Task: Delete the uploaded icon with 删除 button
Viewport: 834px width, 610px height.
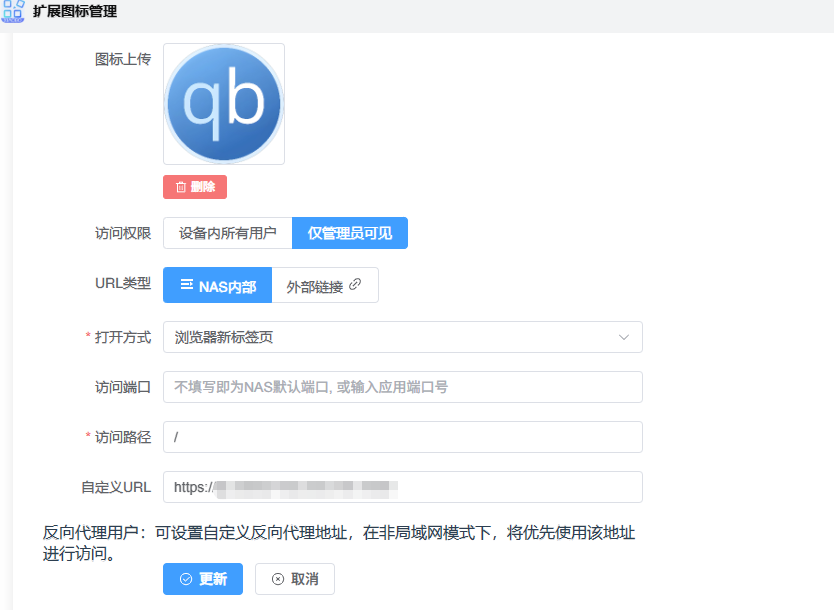Action: [x=195, y=187]
